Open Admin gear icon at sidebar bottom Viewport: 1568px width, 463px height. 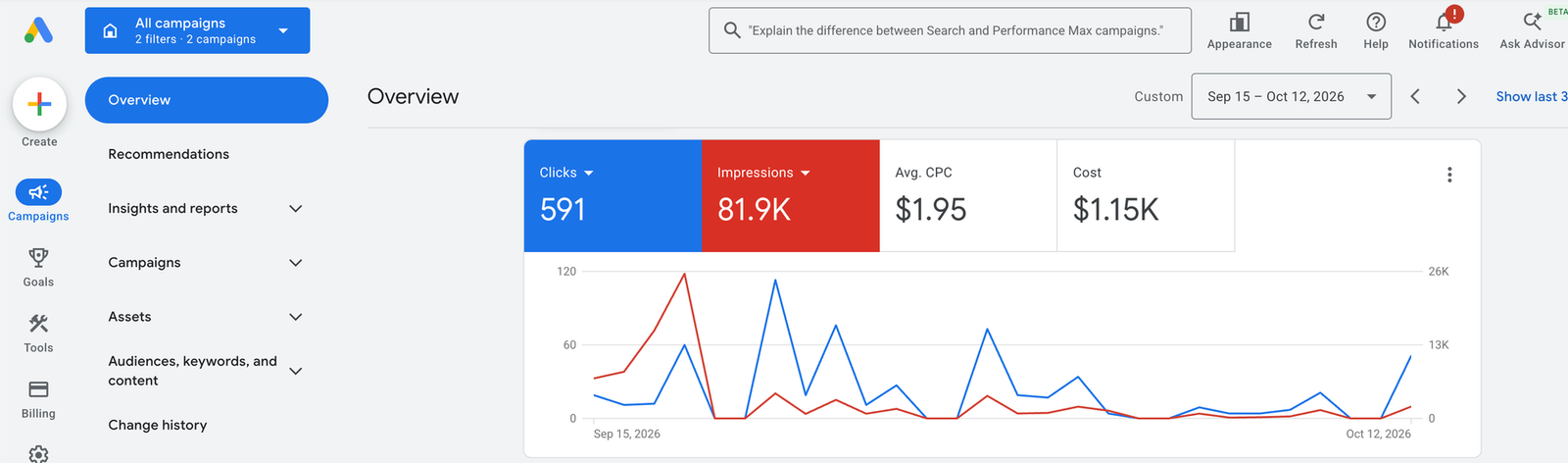click(x=38, y=454)
